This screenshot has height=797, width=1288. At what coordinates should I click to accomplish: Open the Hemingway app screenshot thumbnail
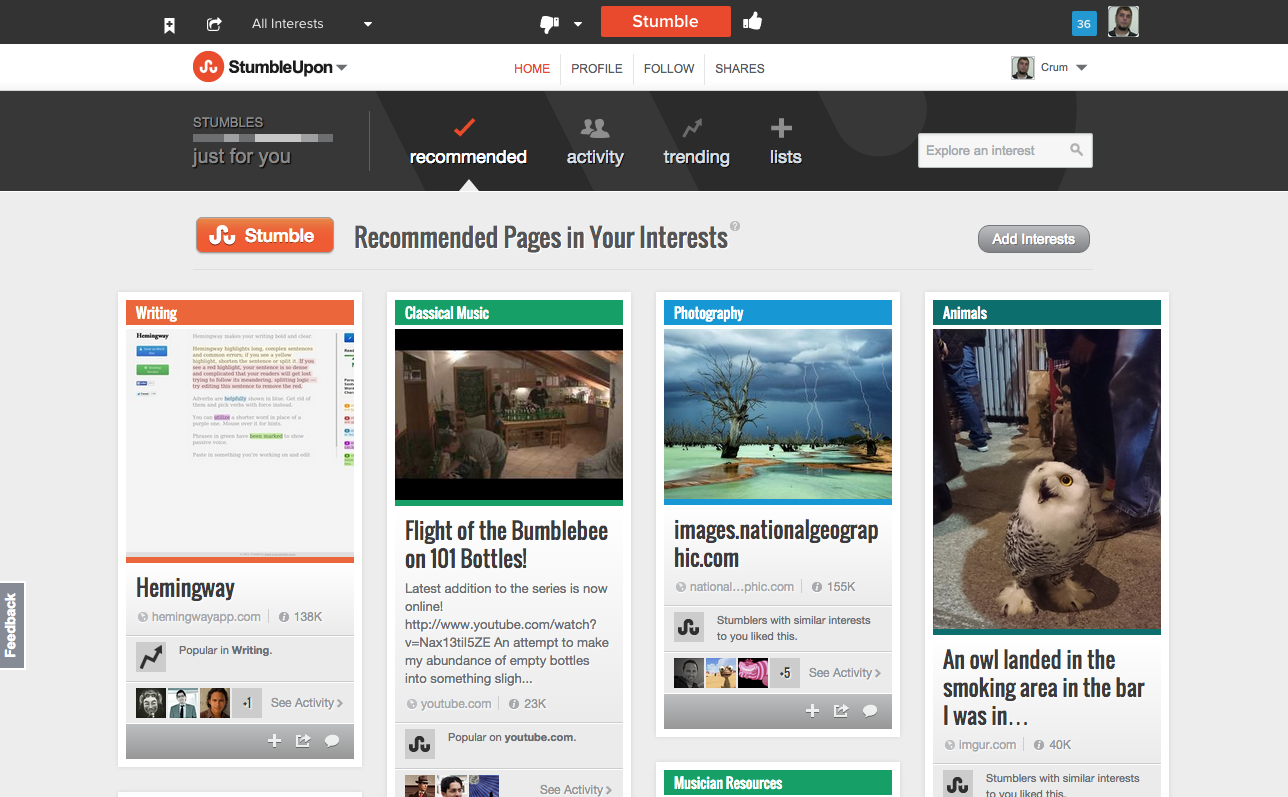point(240,441)
